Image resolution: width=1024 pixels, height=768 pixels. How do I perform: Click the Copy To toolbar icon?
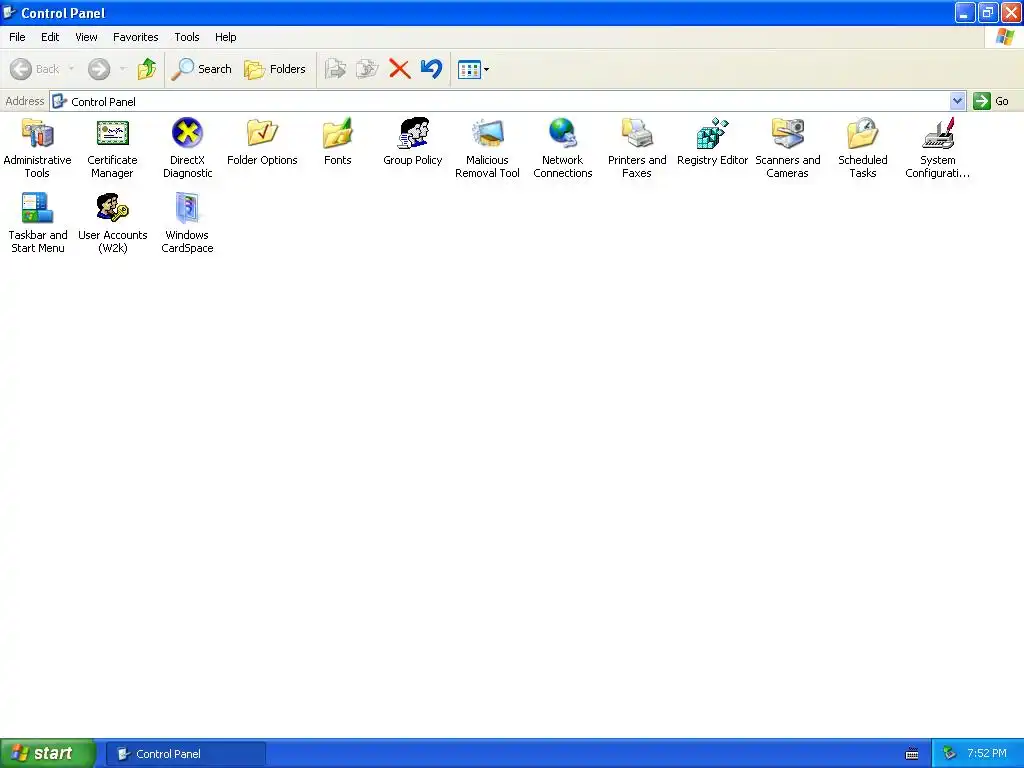(368, 69)
